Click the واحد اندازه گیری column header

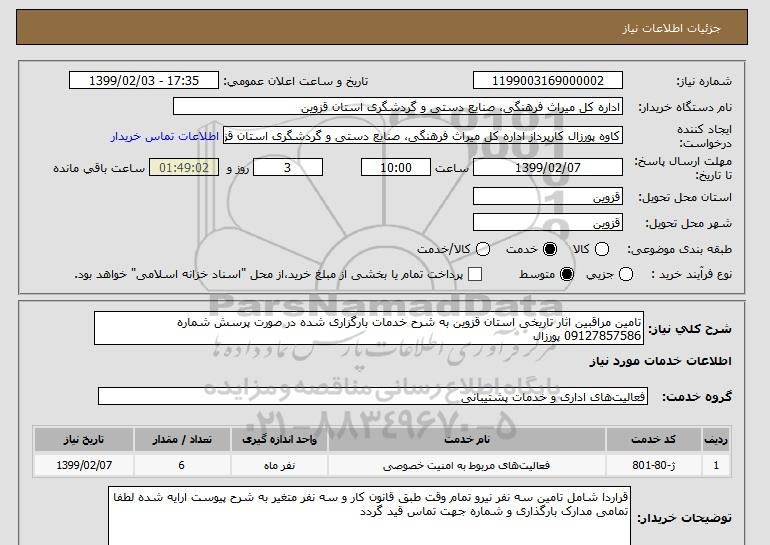(x=279, y=439)
